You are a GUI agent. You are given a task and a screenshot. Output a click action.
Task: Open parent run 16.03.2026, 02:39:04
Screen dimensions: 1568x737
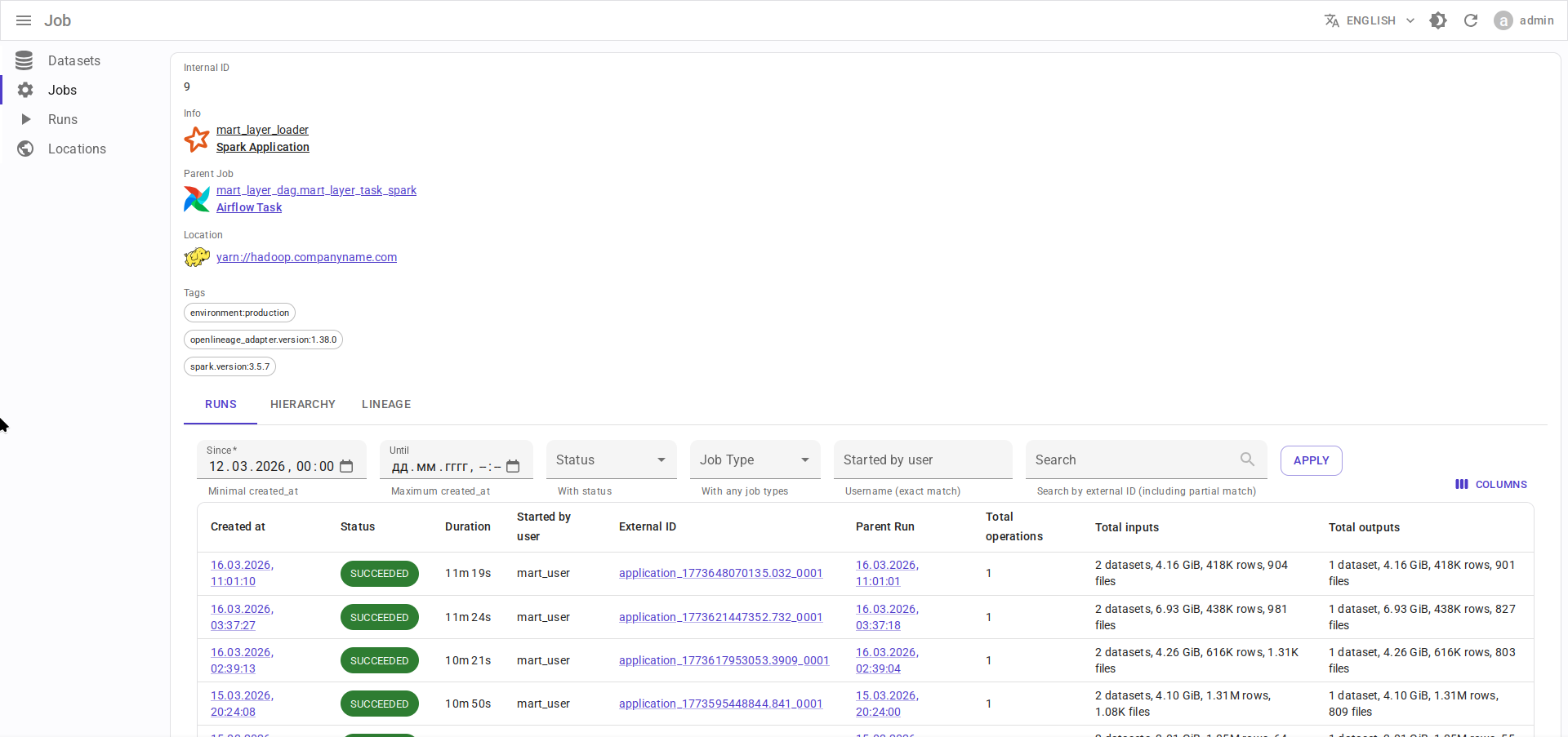(887, 660)
